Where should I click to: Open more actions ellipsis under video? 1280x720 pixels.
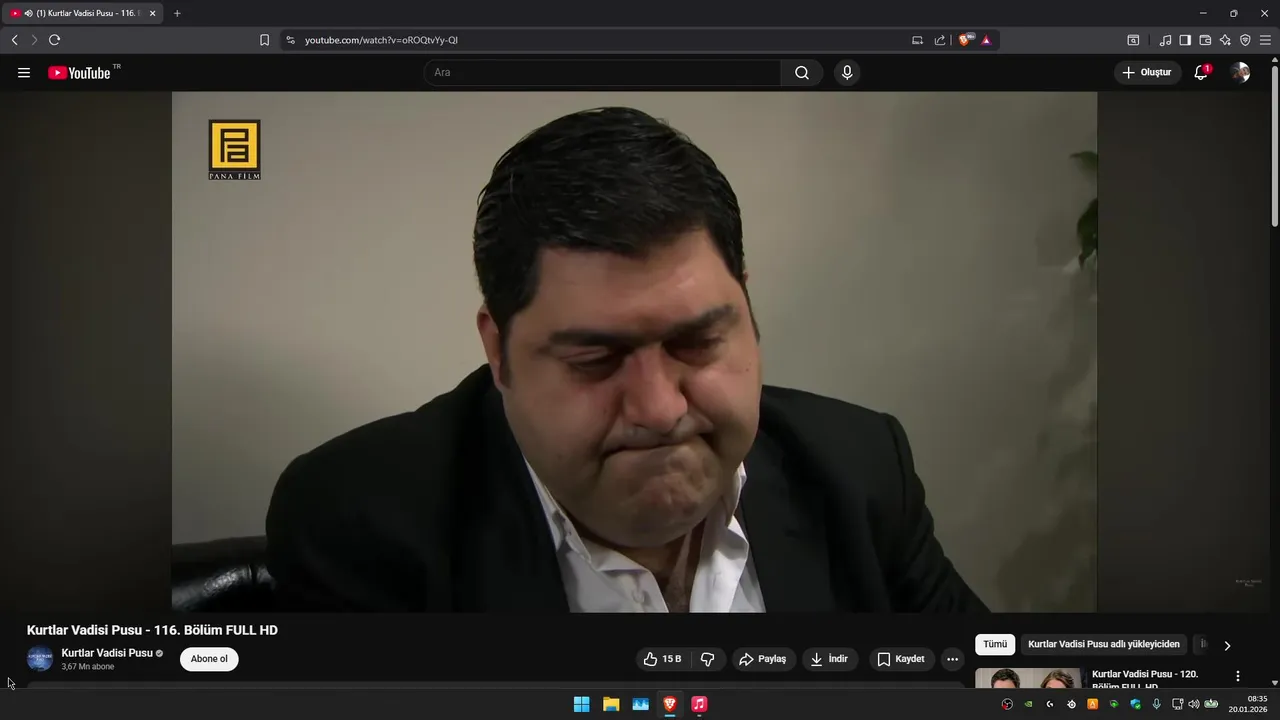coord(952,659)
